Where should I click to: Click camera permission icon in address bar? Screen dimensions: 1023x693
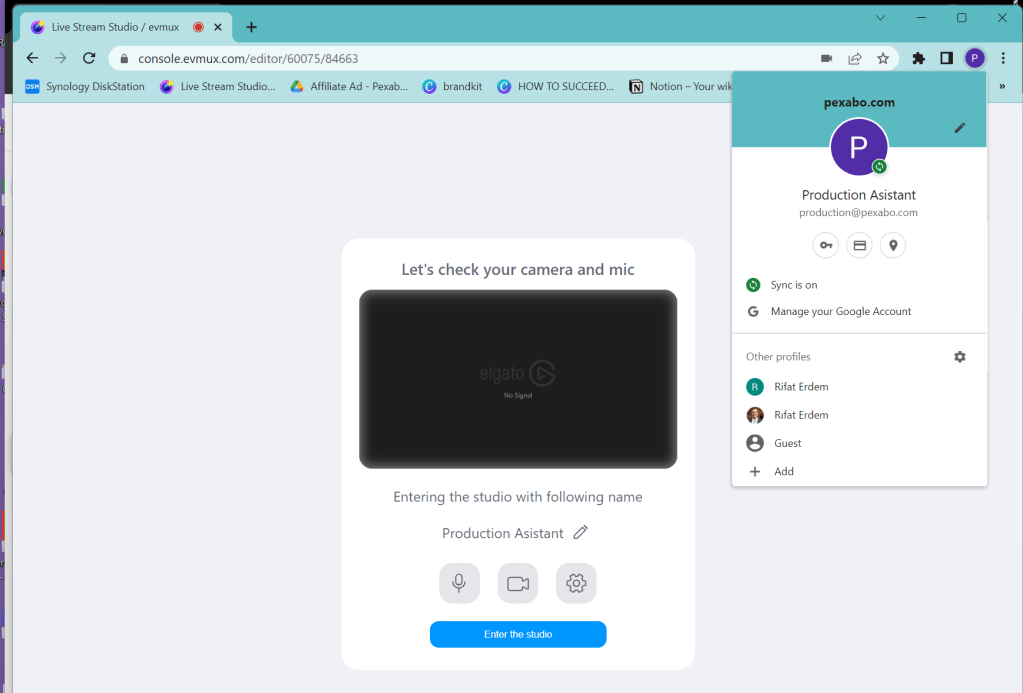[827, 59]
